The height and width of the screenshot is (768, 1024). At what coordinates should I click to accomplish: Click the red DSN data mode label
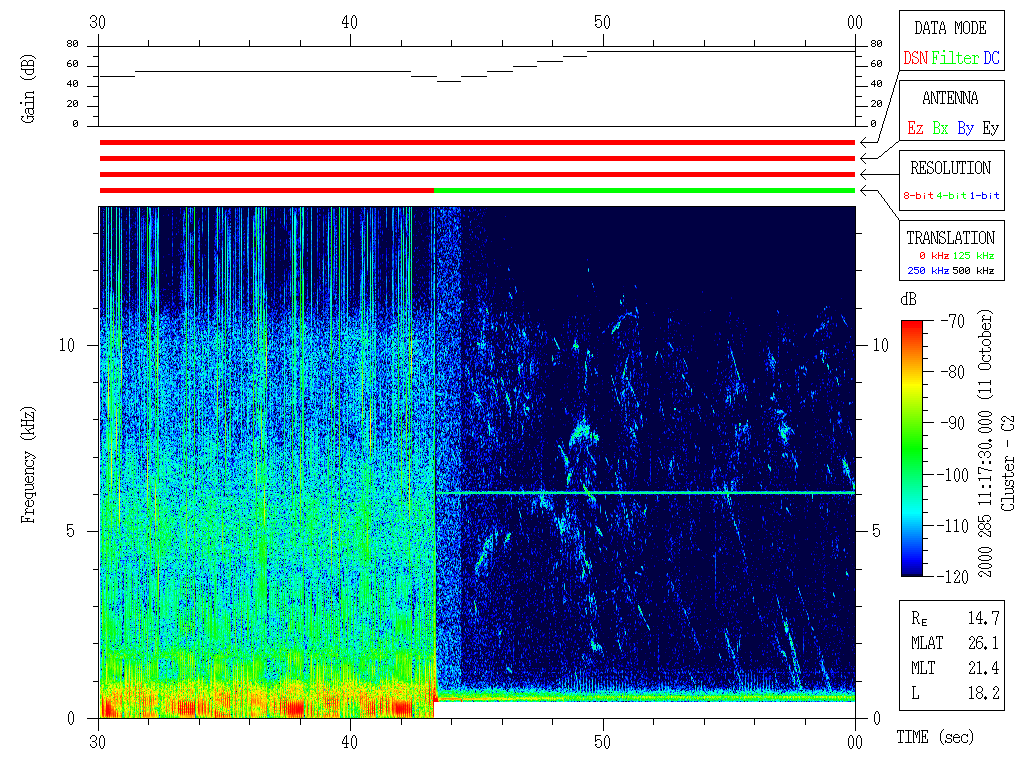pyautogui.click(x=915, y=59)
